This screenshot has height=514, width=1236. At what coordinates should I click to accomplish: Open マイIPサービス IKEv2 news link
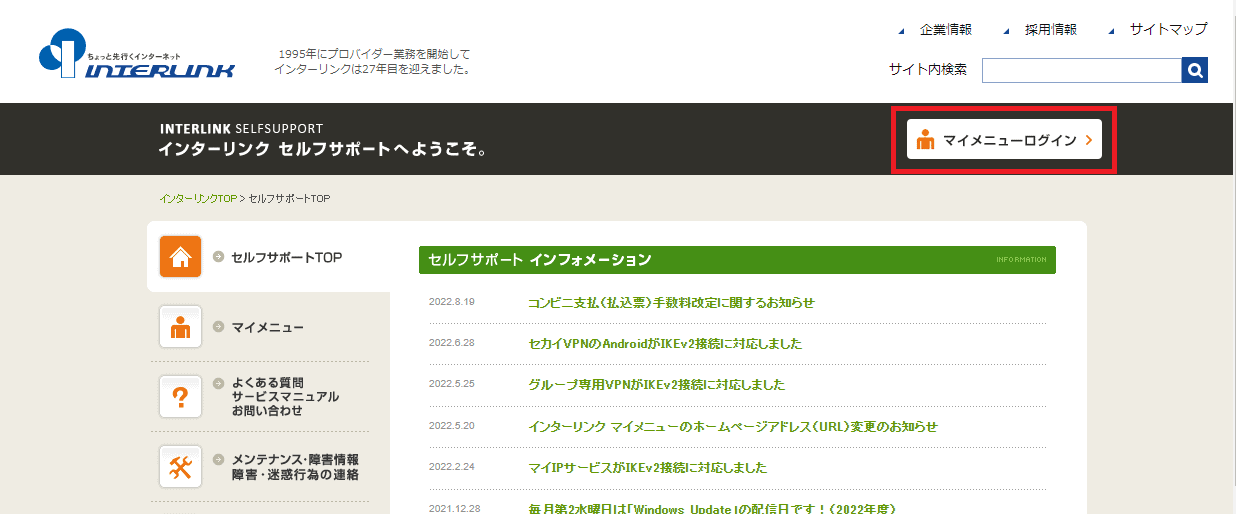point(647,467)
